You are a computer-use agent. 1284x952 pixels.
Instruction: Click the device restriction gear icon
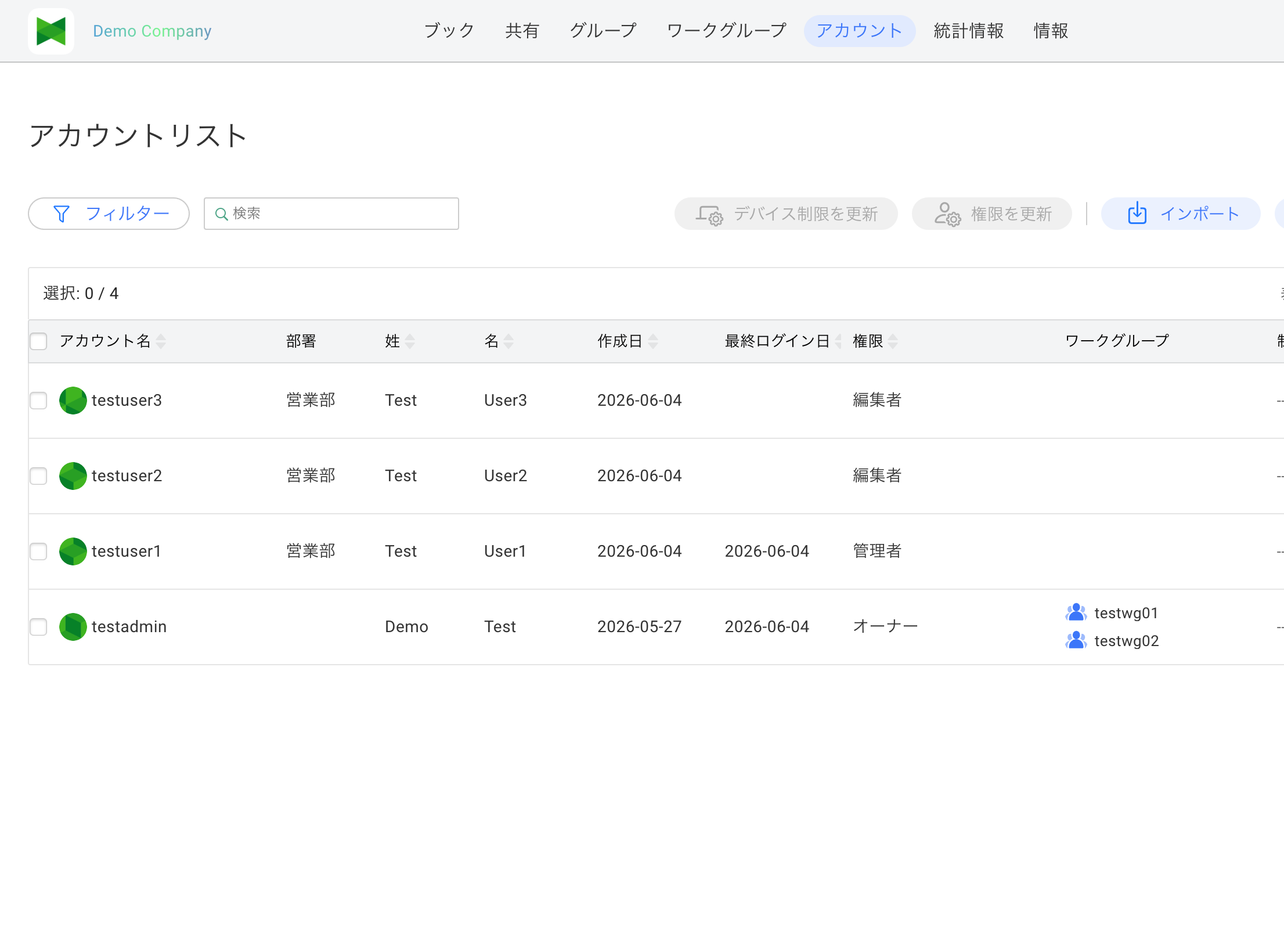pos(709,215)
